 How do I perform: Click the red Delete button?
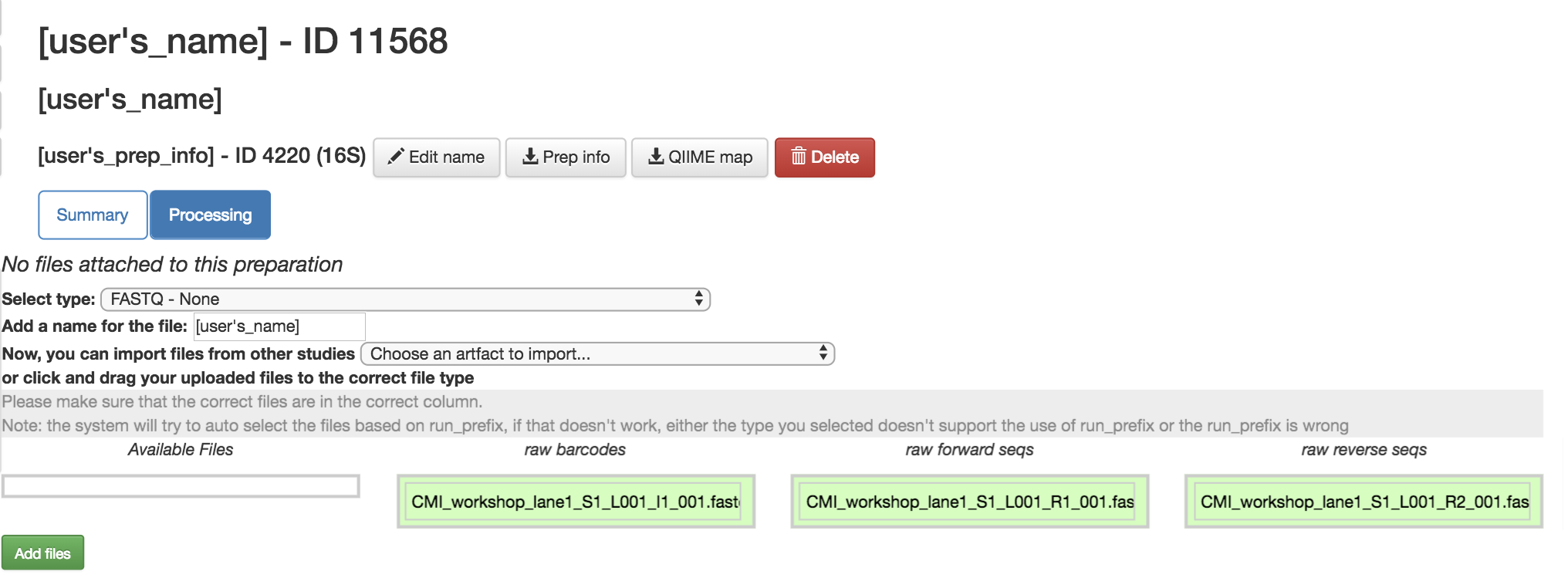click(825, 157)
